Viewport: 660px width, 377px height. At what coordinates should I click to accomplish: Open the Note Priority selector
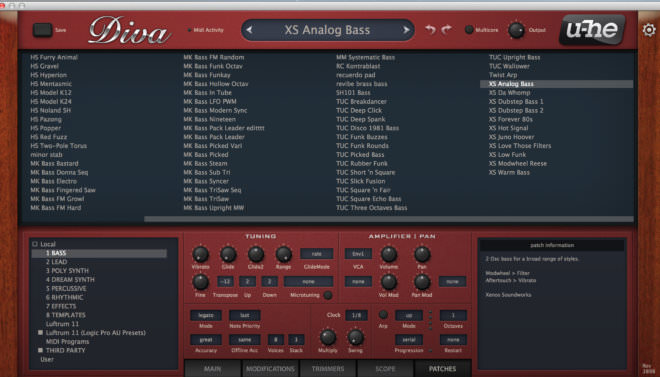point(245,315)
